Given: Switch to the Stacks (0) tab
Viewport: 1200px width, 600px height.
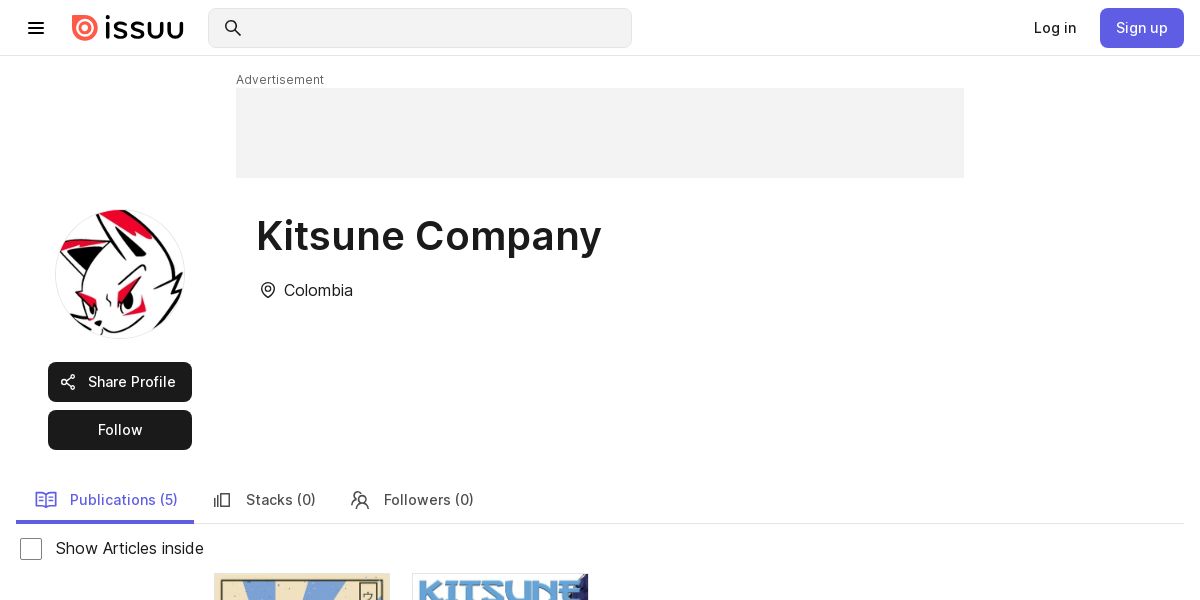Looking at the screenshot, I should click(264, 500).
